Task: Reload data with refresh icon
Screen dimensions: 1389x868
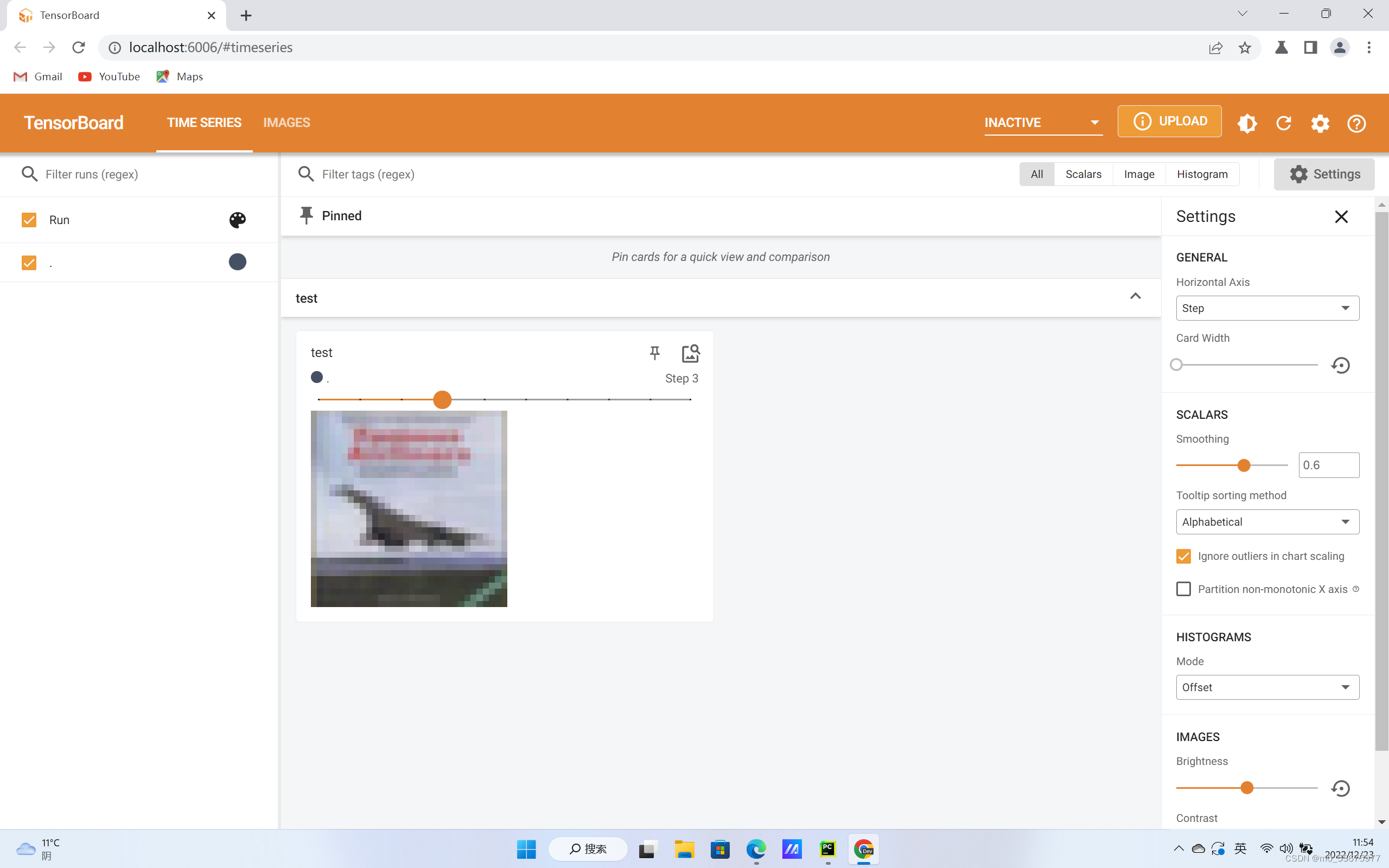Action: point(1283,123)
